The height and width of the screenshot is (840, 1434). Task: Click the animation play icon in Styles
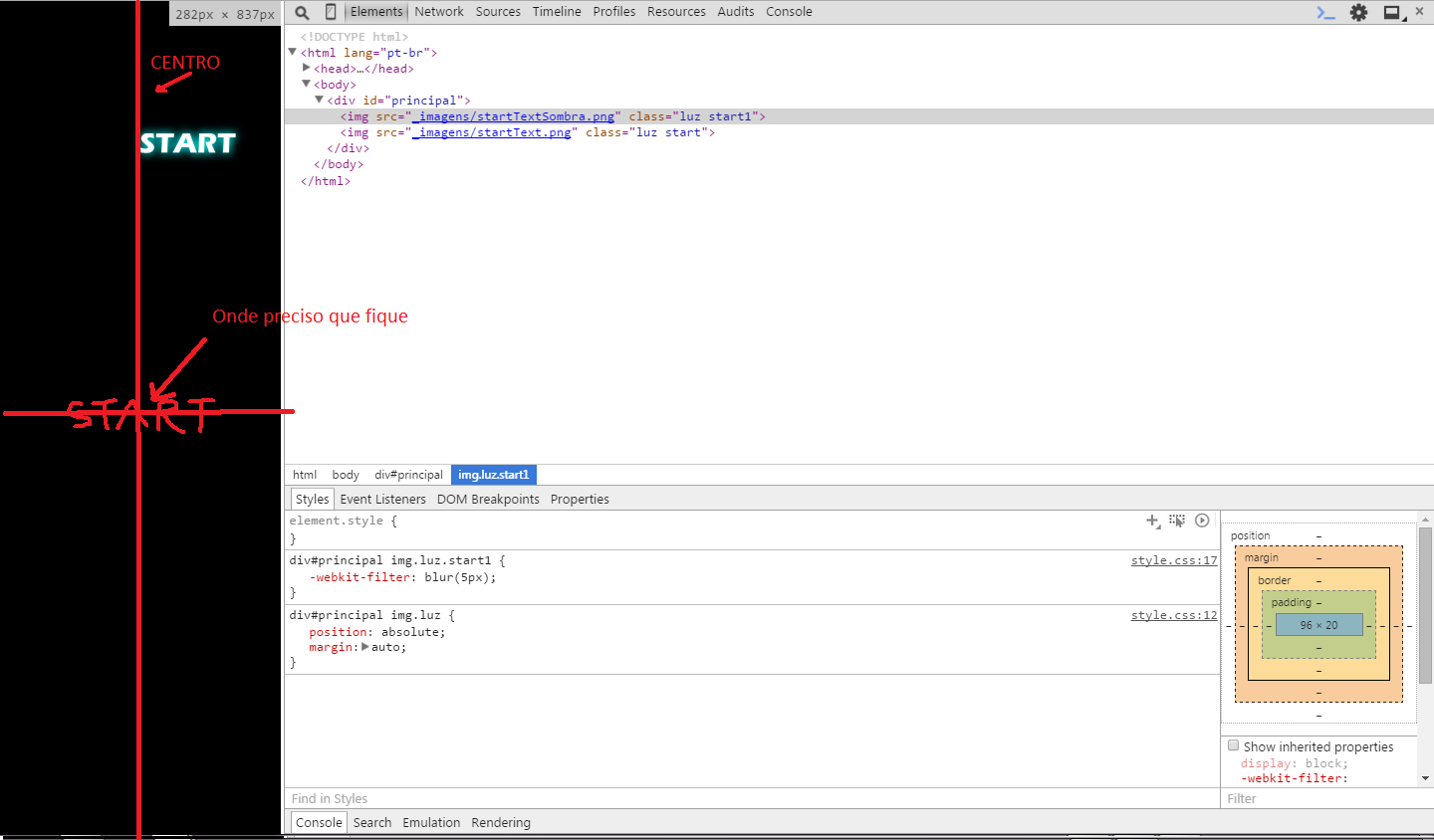click(x=1202, y=521)
